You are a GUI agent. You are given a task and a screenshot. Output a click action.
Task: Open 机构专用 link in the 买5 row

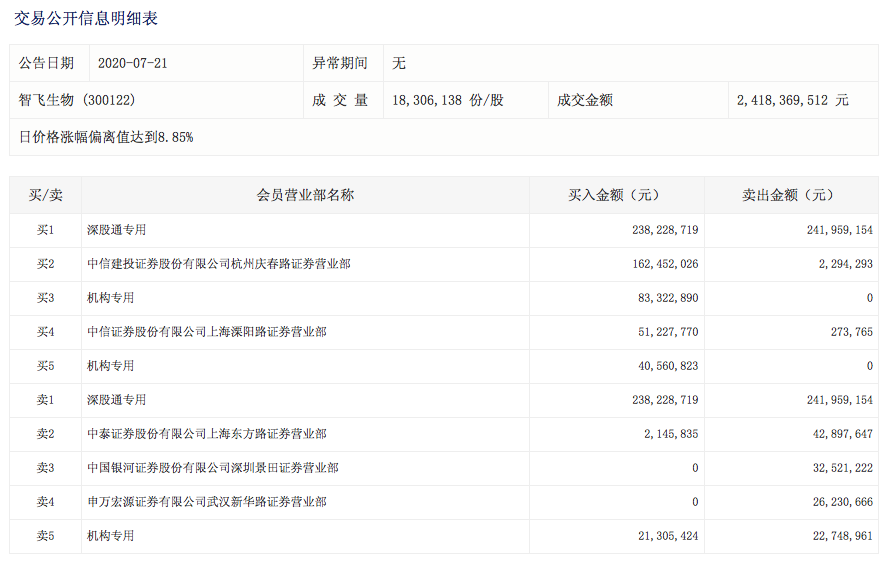pos(110,366)
